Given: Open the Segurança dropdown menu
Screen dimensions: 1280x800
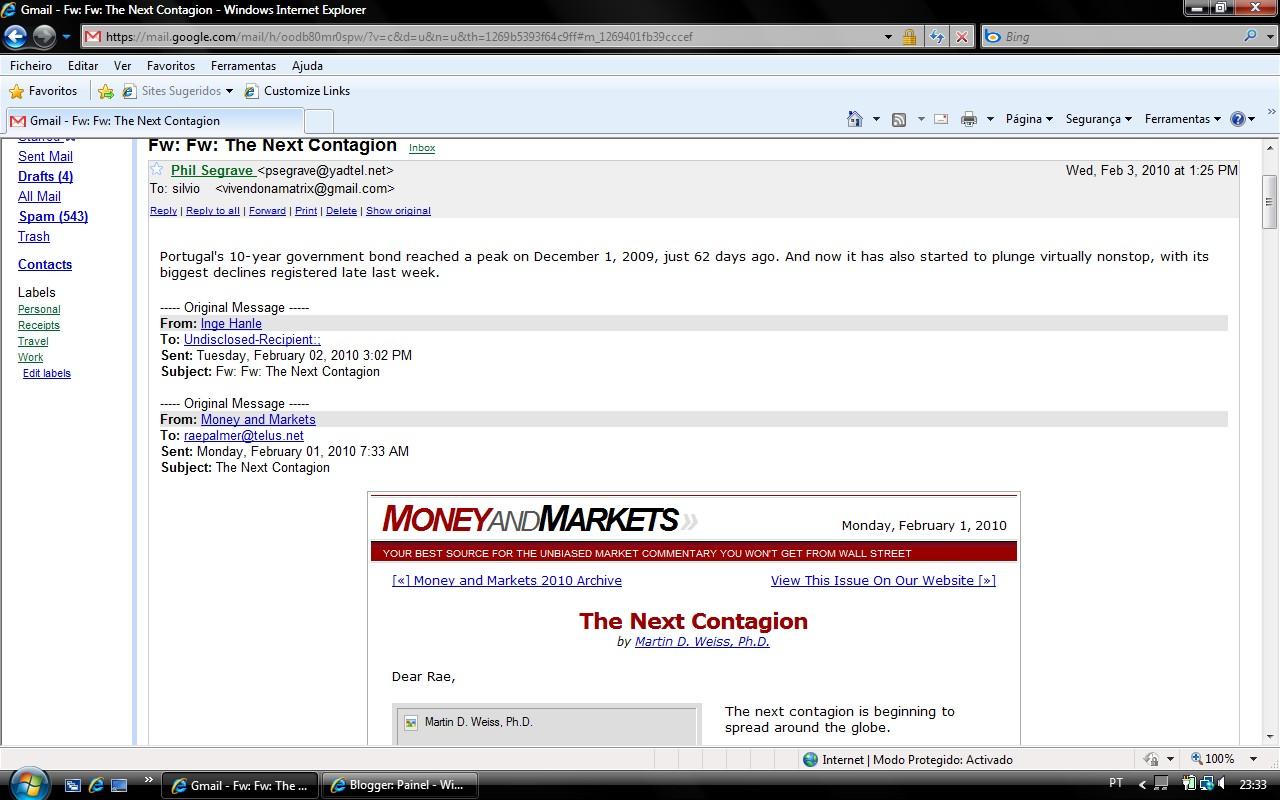Looking at the screenshot, I should (x=1098, y=119).
